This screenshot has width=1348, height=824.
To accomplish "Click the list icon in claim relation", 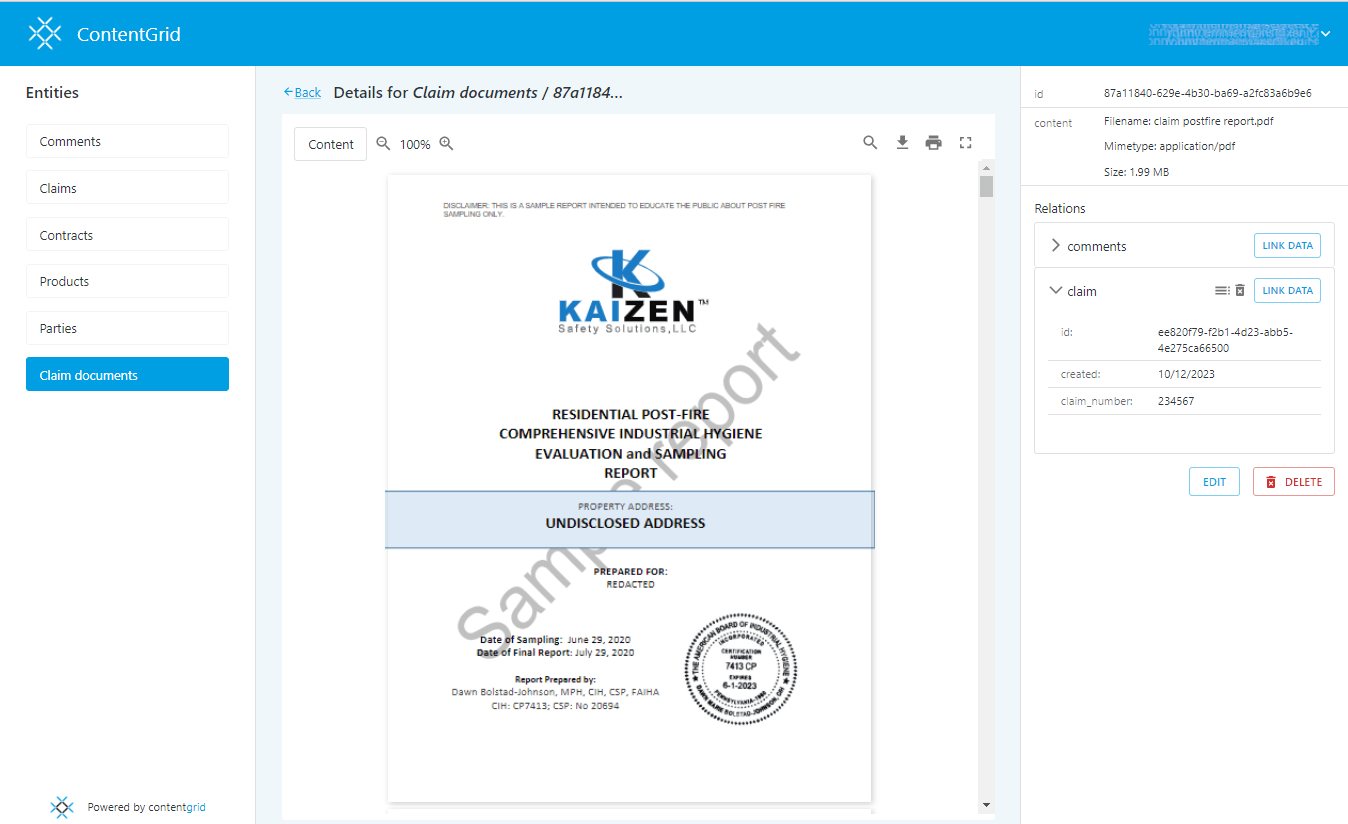I will [1222, 291].
